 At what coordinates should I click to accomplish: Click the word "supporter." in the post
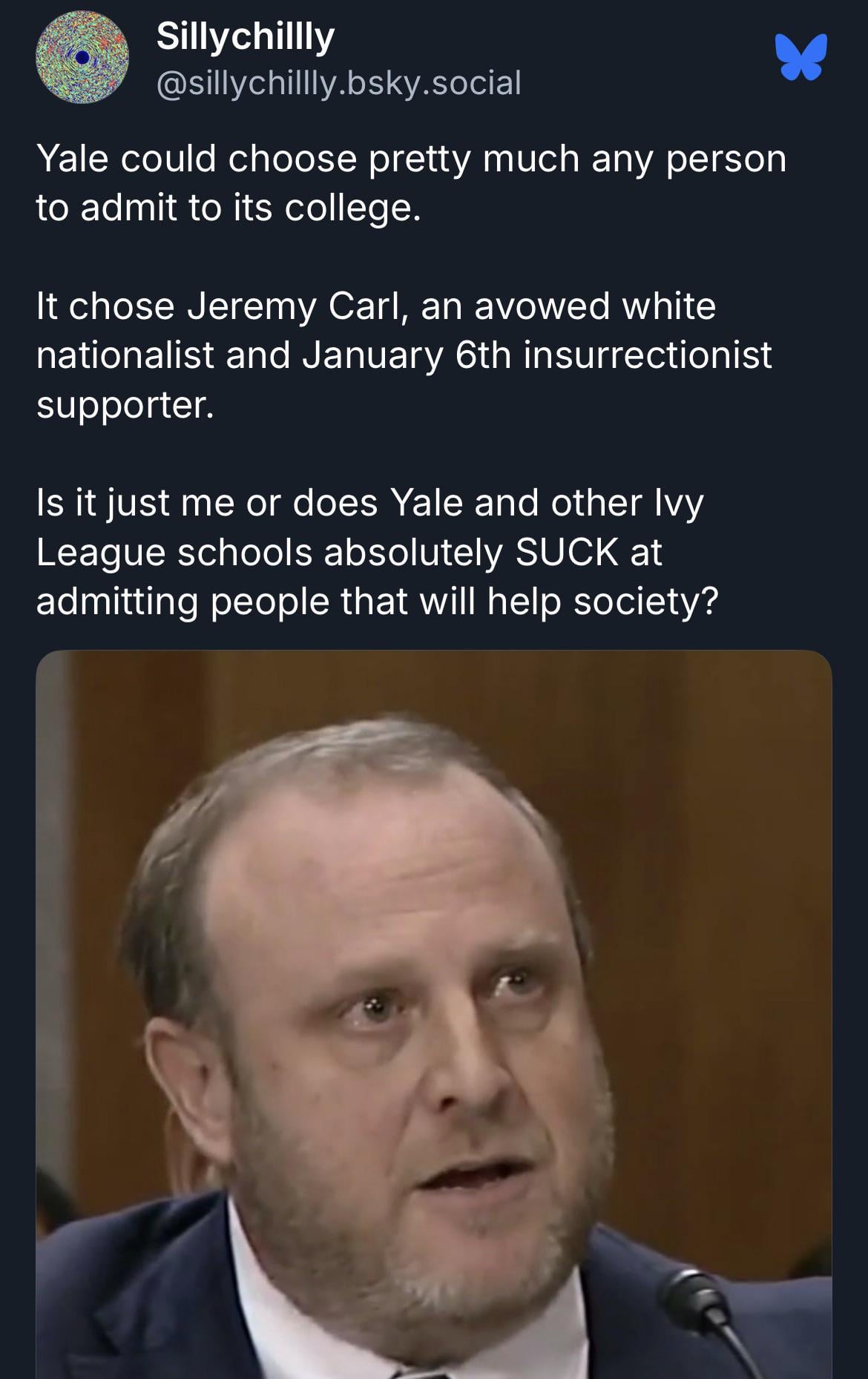coord(125,404)
